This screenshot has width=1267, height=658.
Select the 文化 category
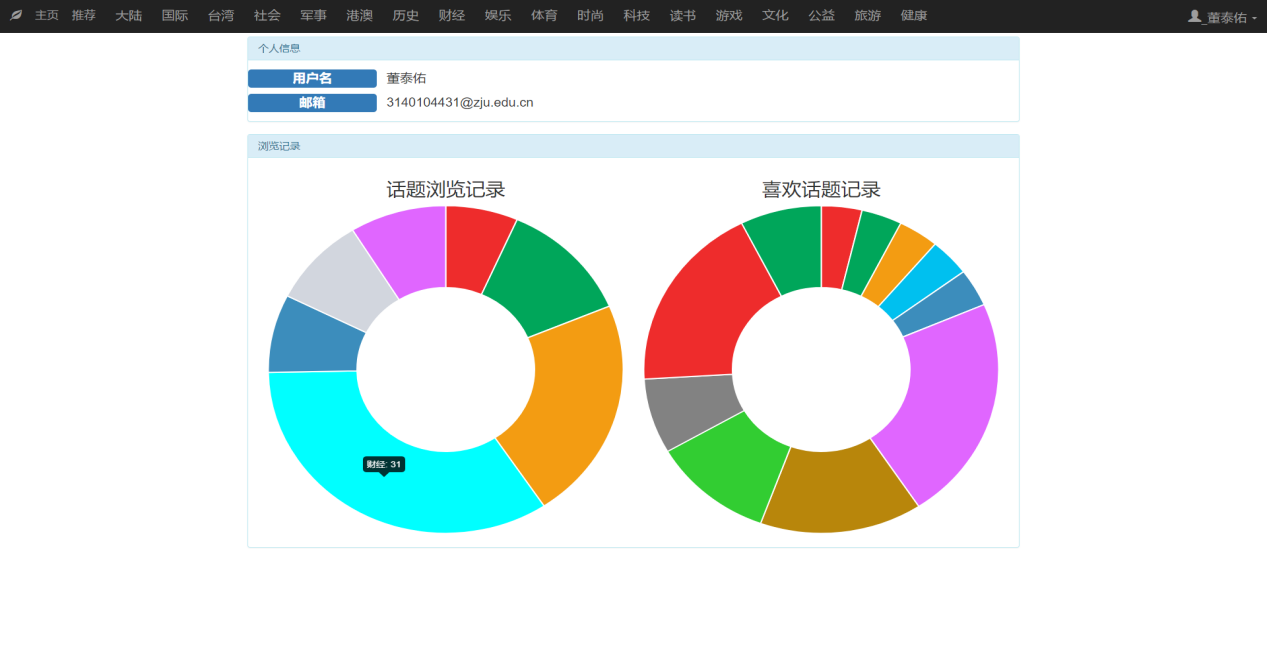pyautogui.click(x=775, y=16)
